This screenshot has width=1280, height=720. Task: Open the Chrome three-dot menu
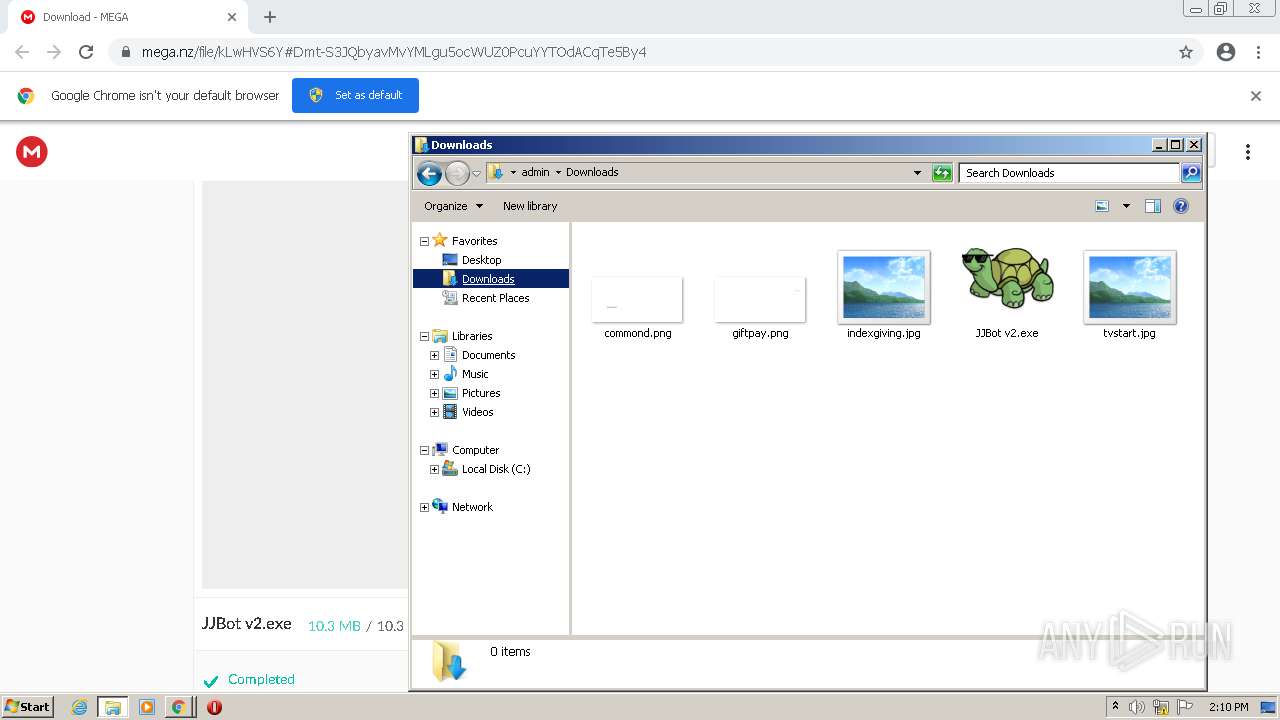pos(1258,52)
